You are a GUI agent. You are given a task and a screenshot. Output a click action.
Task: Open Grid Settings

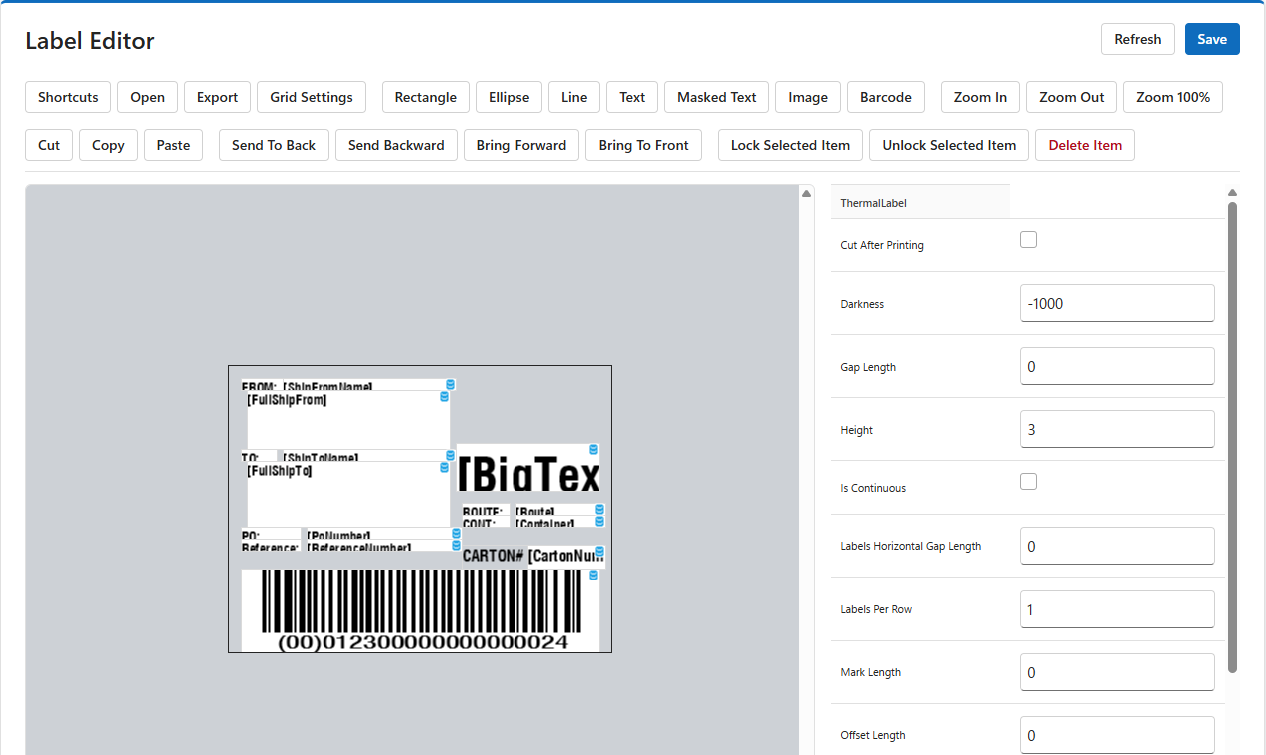coord(311,97)
